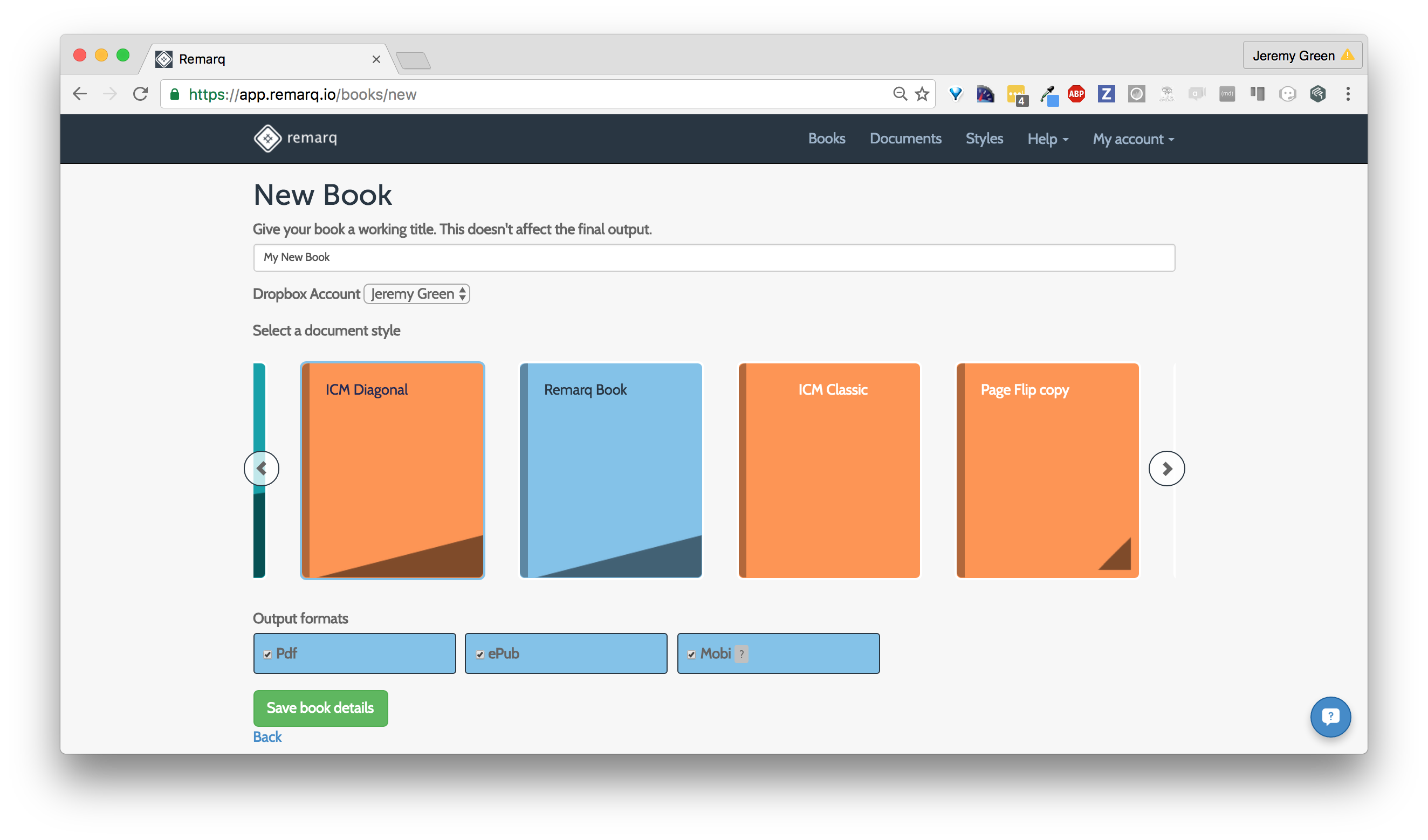
Task: Click the green secure padlock icon
Action: click(x=175, y=94)
